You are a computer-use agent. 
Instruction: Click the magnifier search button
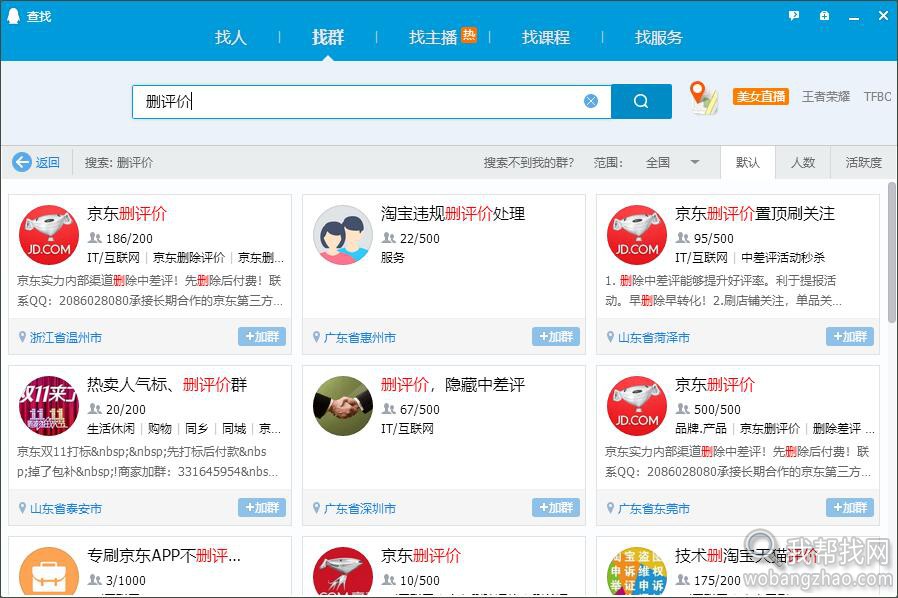pos(641,101)
